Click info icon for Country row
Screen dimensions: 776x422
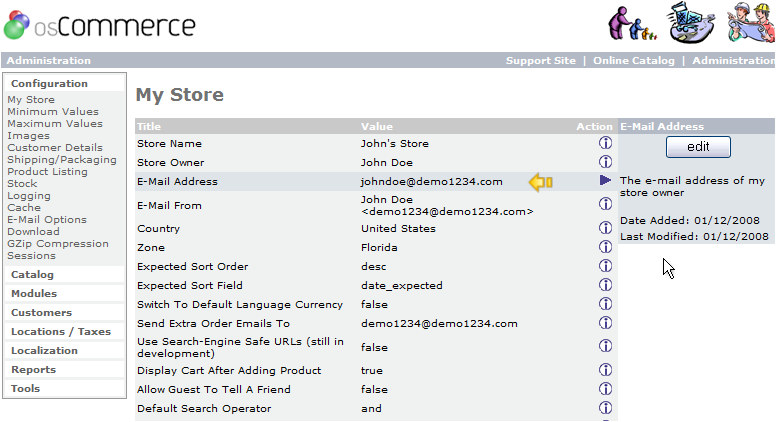click(605, 228)
